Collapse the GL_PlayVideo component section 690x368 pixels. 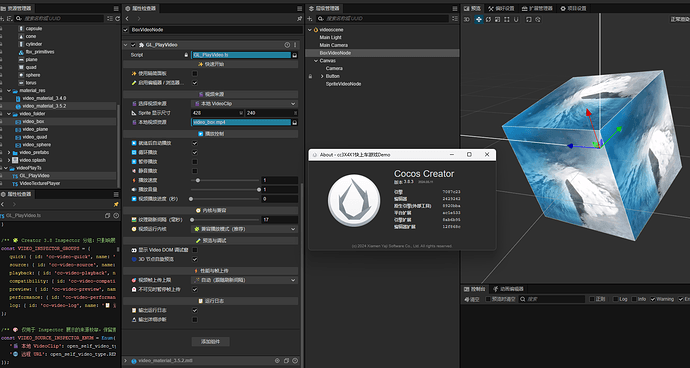point(126,45)
